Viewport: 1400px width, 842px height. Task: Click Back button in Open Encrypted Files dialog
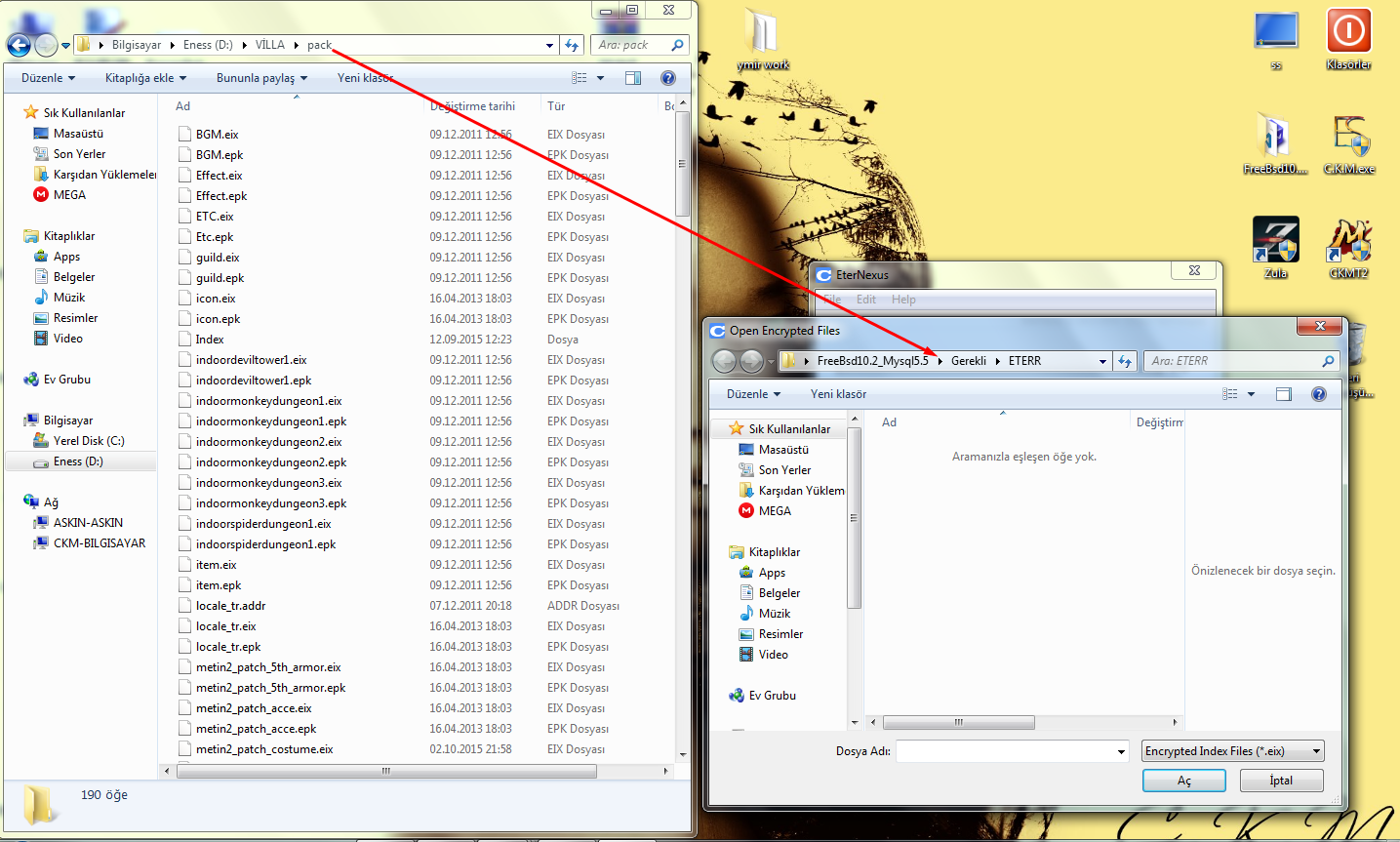pos(724,362)
